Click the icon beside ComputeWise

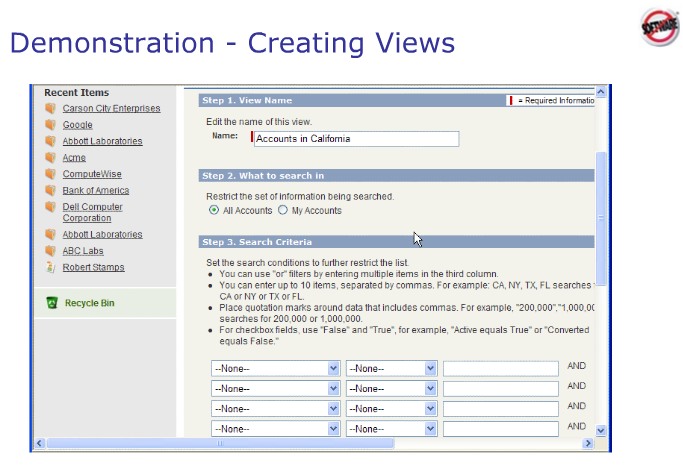[x=50, y=174]
